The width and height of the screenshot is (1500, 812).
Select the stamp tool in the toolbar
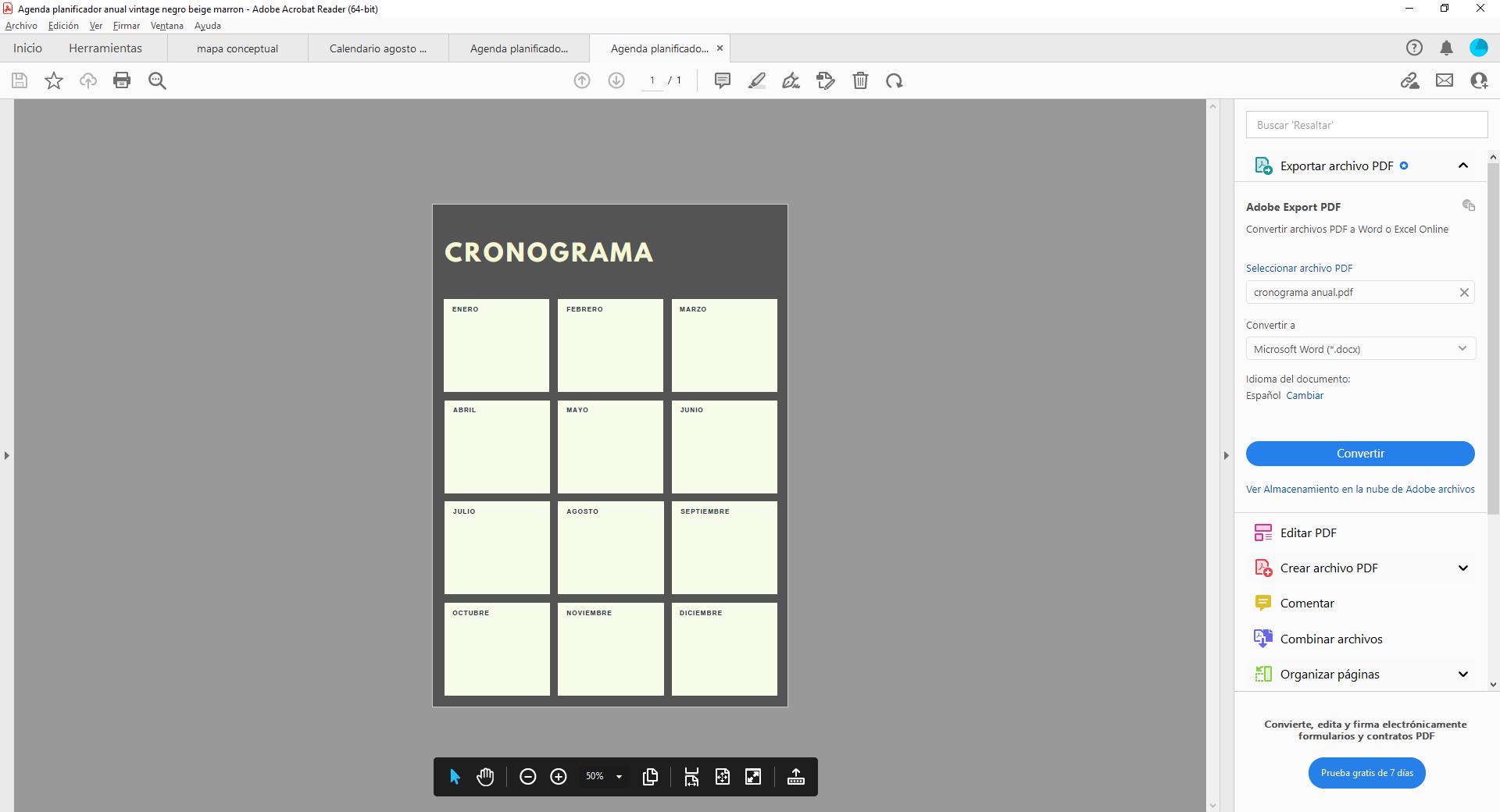[x=826, y=80]
